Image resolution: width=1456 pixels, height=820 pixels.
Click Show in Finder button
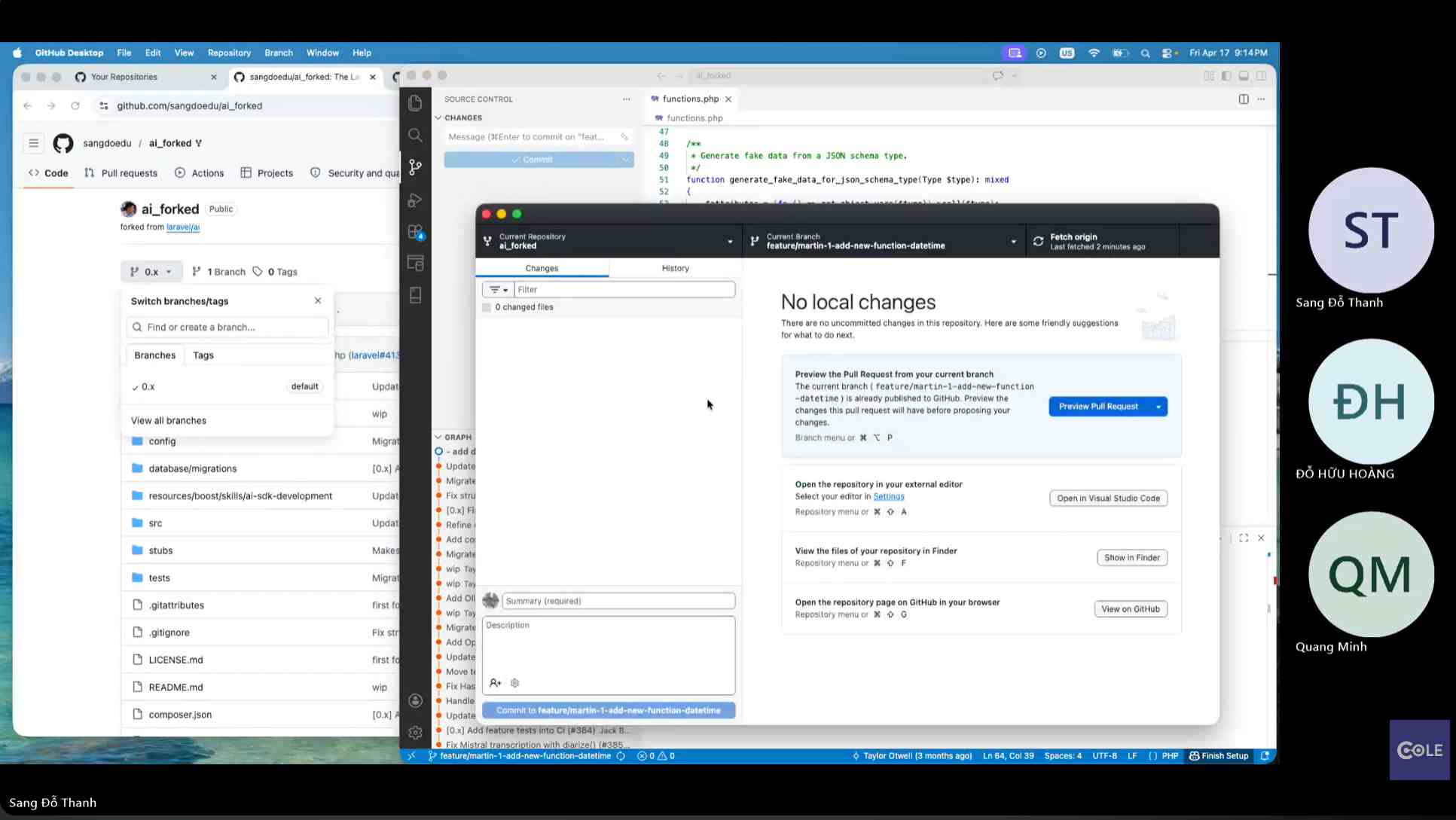pyautogui.click(x=1132, y=558)
